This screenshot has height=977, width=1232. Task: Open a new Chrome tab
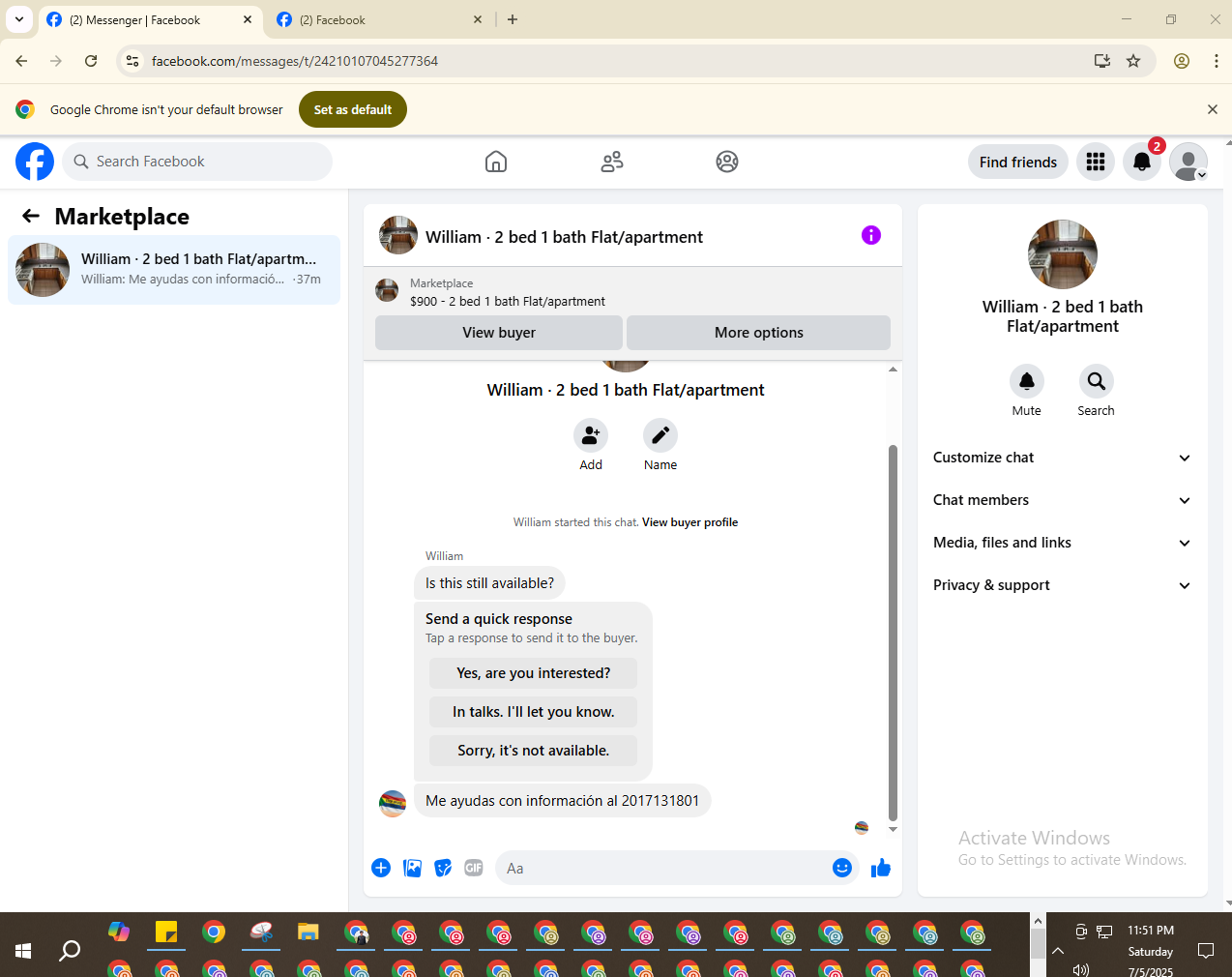point(513,19)
